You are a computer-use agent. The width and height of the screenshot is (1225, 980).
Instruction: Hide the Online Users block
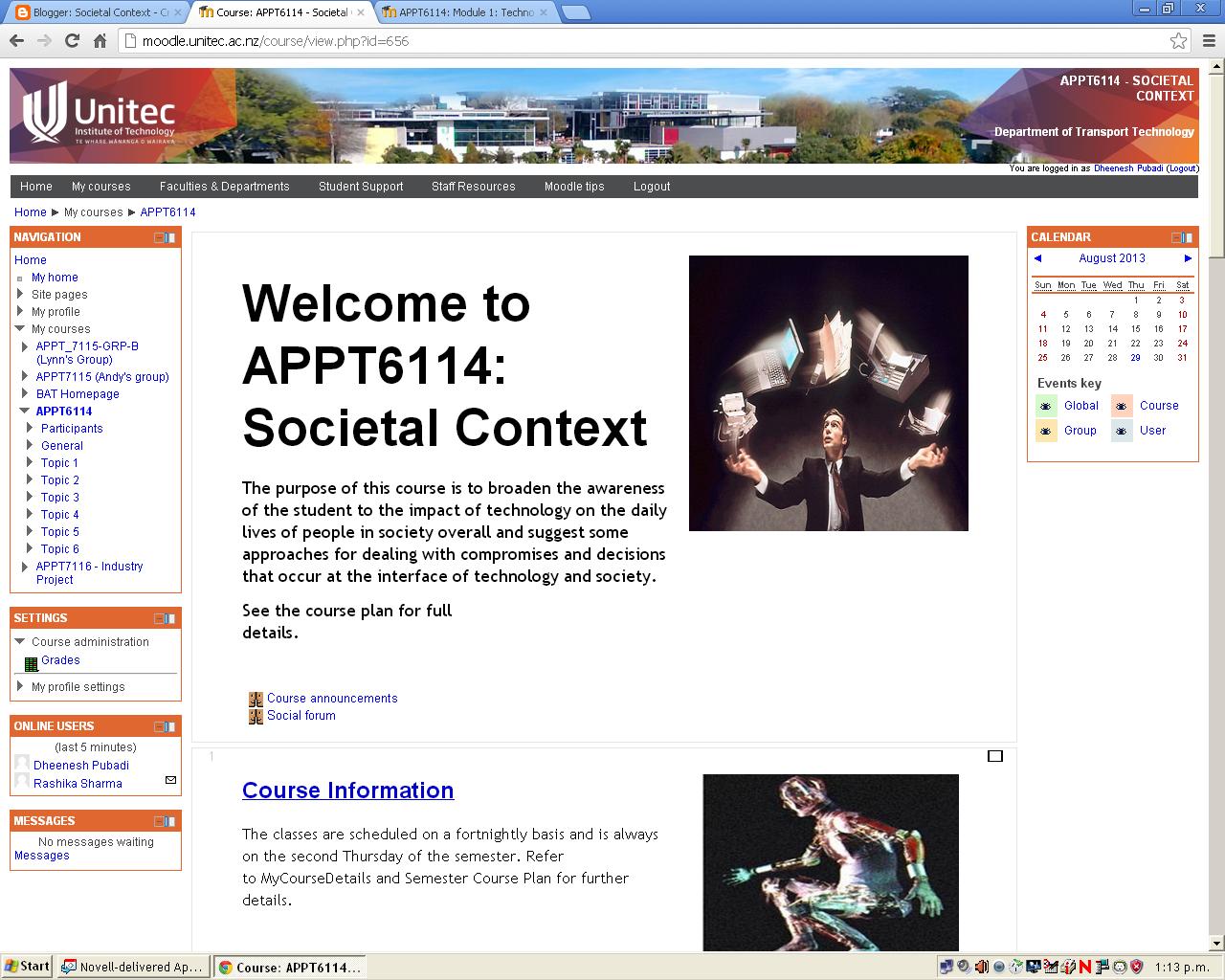pos(159,726)
